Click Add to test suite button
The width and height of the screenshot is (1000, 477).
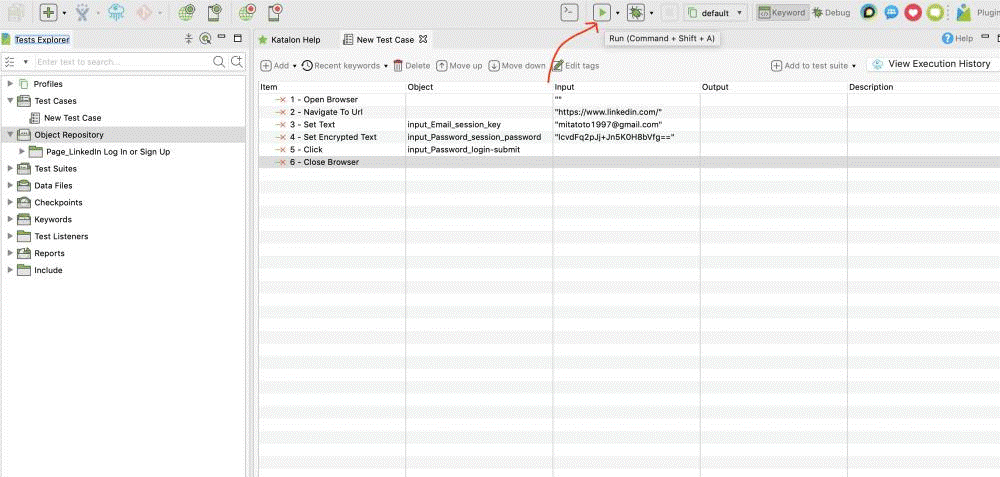809,66
